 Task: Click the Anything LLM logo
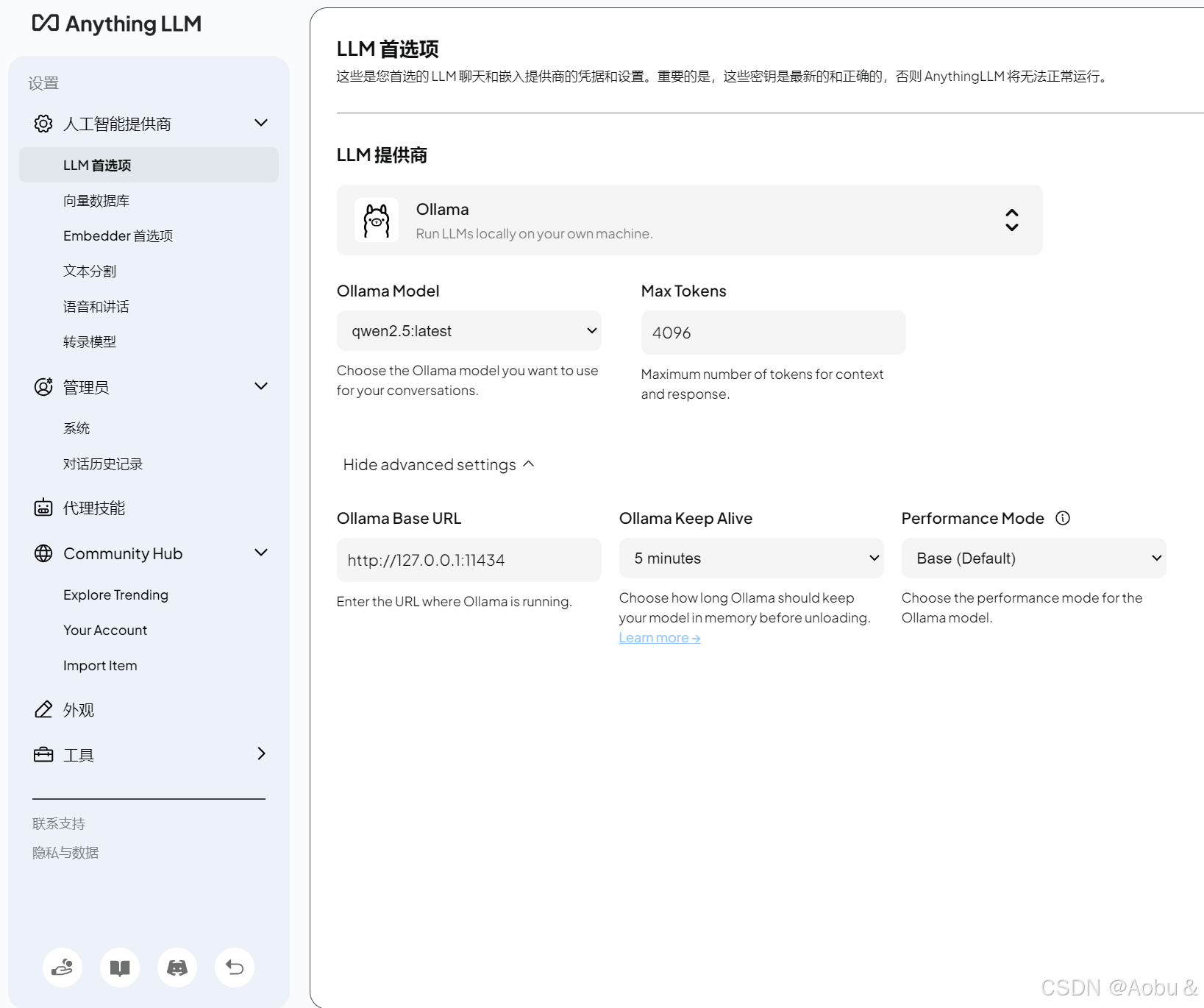pos(116,24)
